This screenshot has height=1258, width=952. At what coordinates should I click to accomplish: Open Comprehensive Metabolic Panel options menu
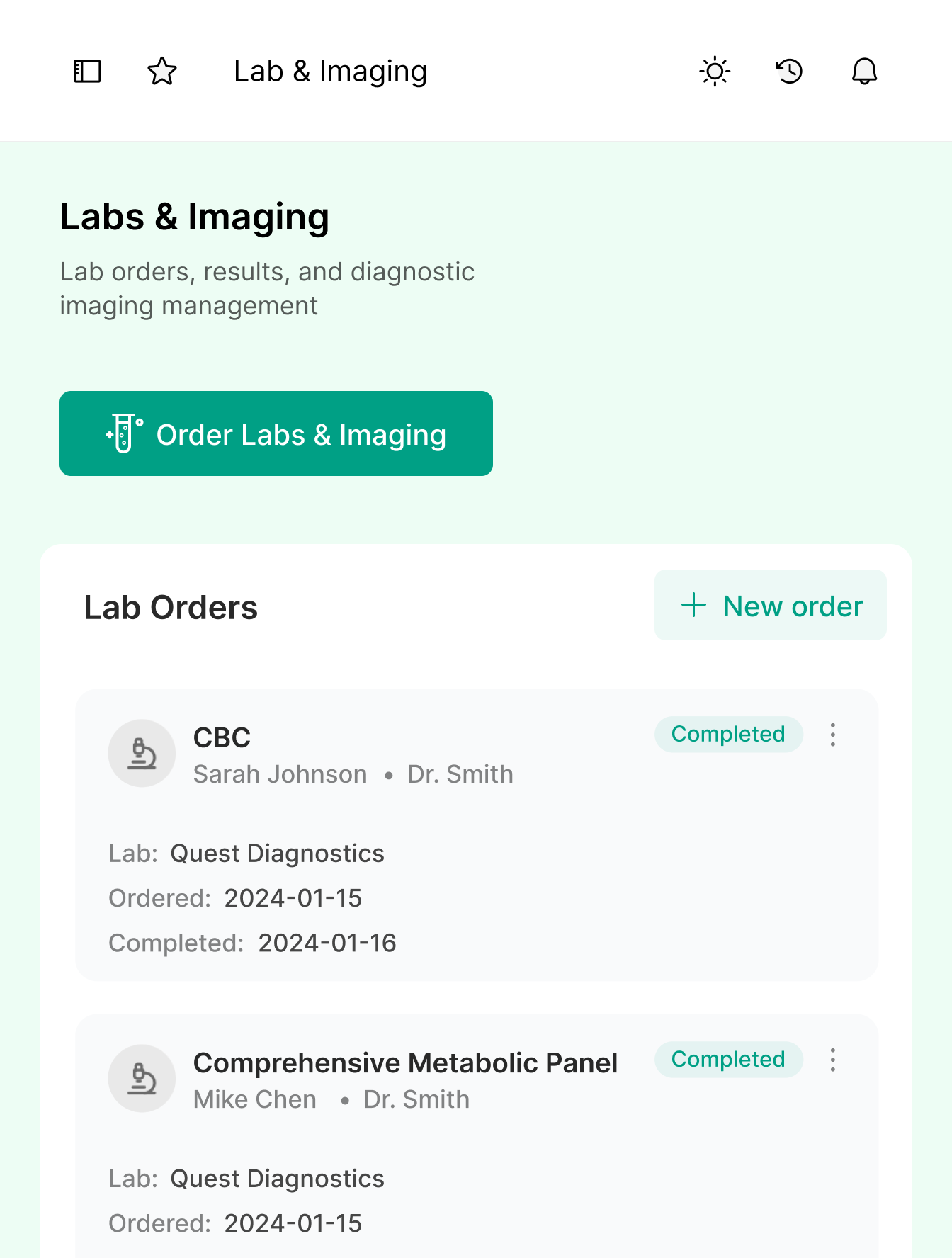point(833,1060)
